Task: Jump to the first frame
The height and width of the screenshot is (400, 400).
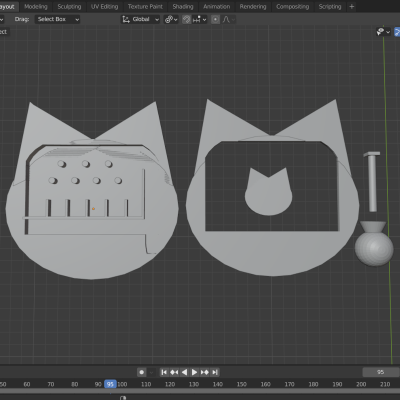Action: pyautogui.click(x=164, y=372)
